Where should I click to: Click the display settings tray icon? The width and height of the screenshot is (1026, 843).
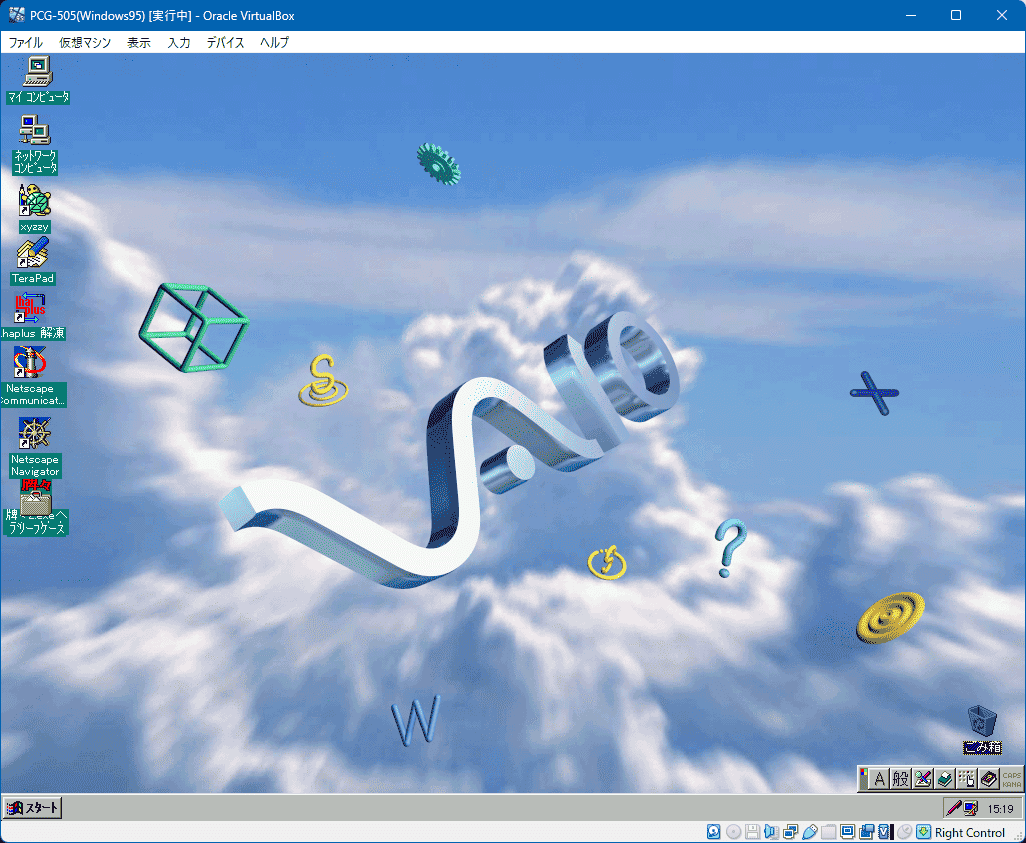(970, 808)
